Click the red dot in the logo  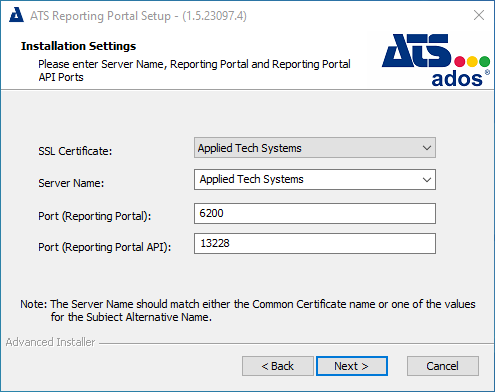459,61
